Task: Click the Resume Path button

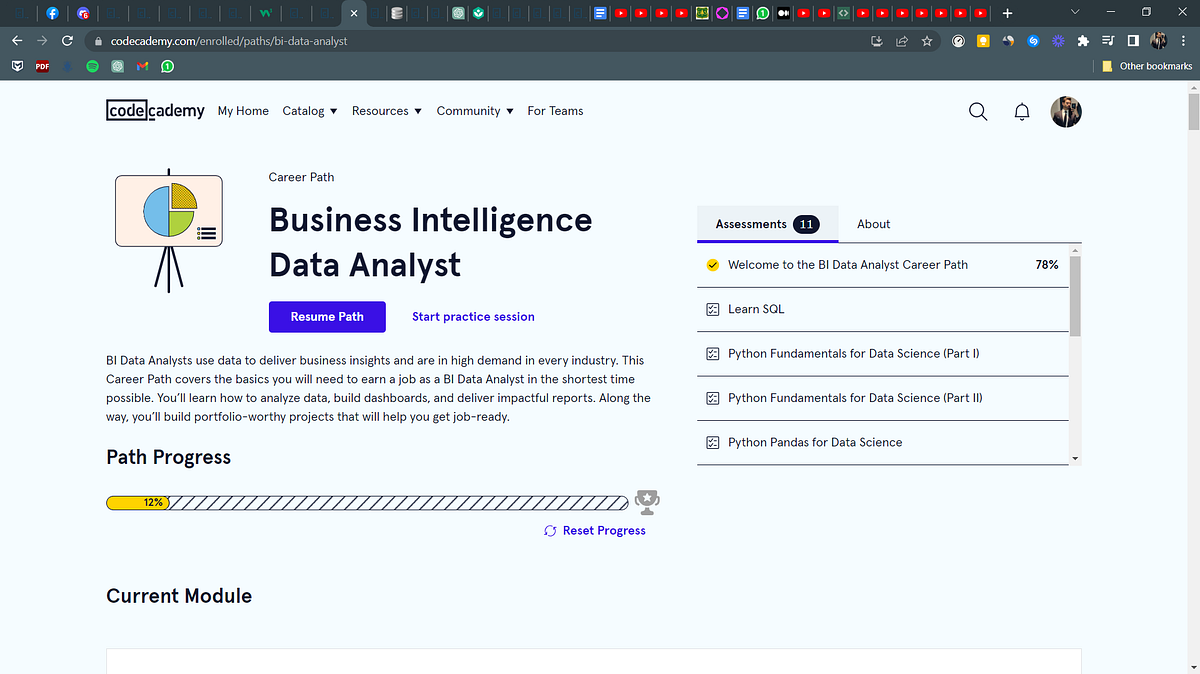Action: tap(327, 316)
